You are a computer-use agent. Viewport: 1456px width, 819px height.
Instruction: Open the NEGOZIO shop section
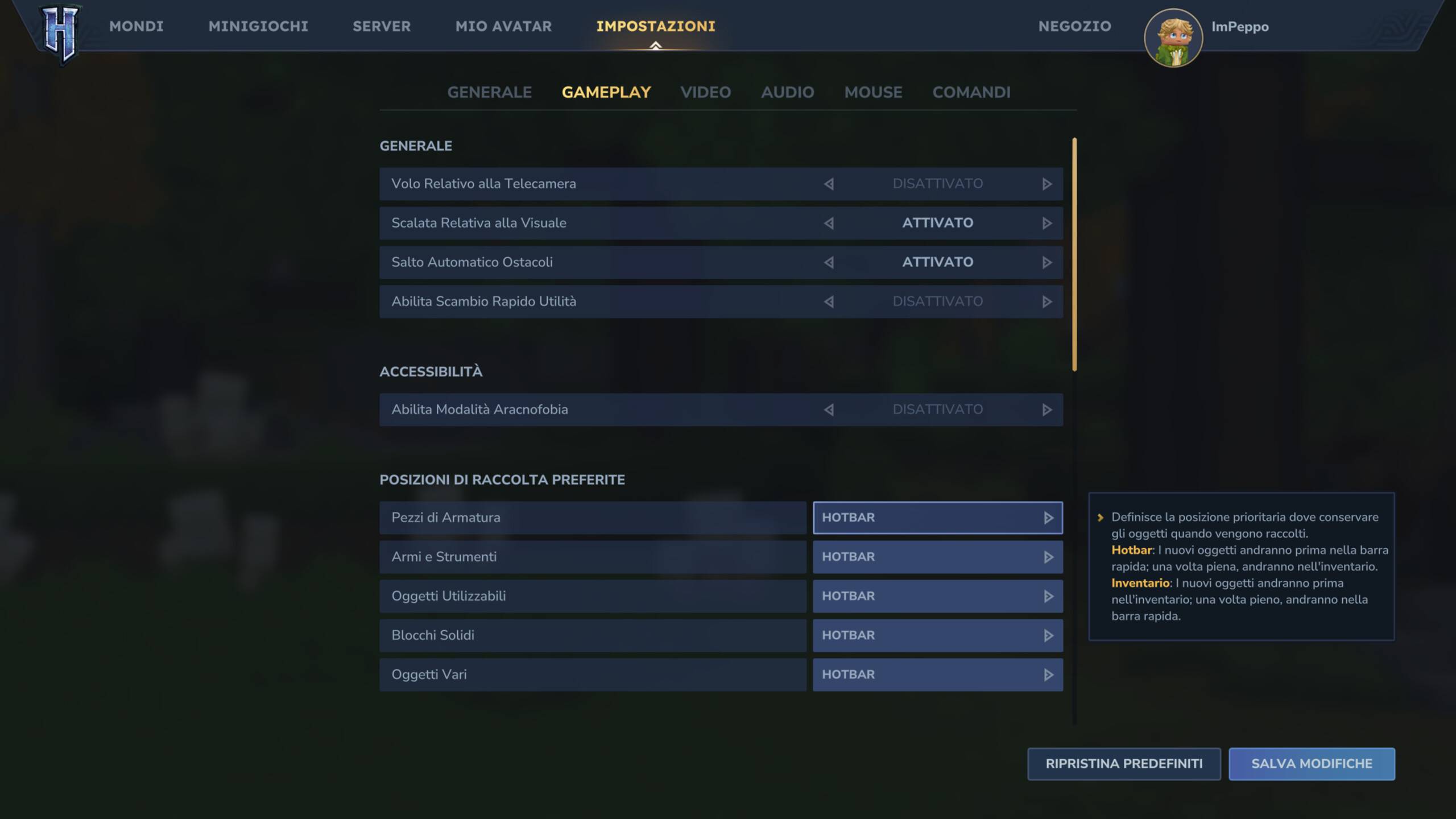[x=1074, y=26]
